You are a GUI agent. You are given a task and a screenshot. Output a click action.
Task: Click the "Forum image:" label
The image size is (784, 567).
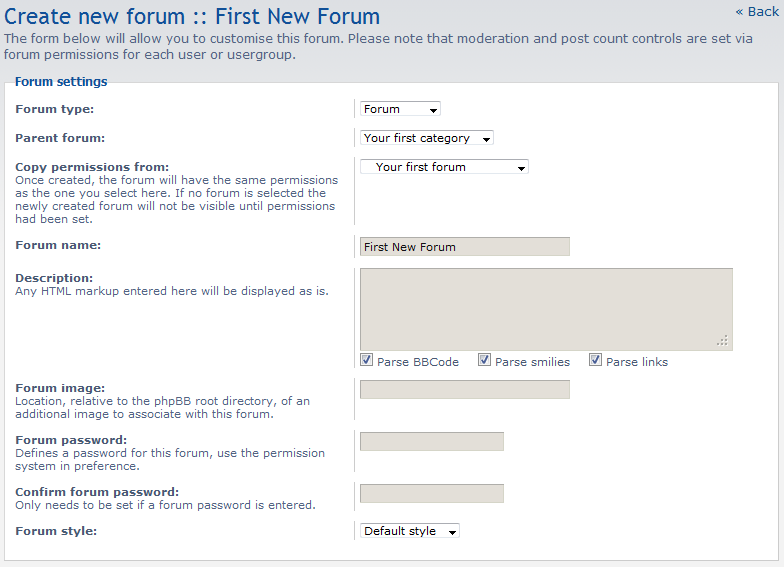pos(60,388)
